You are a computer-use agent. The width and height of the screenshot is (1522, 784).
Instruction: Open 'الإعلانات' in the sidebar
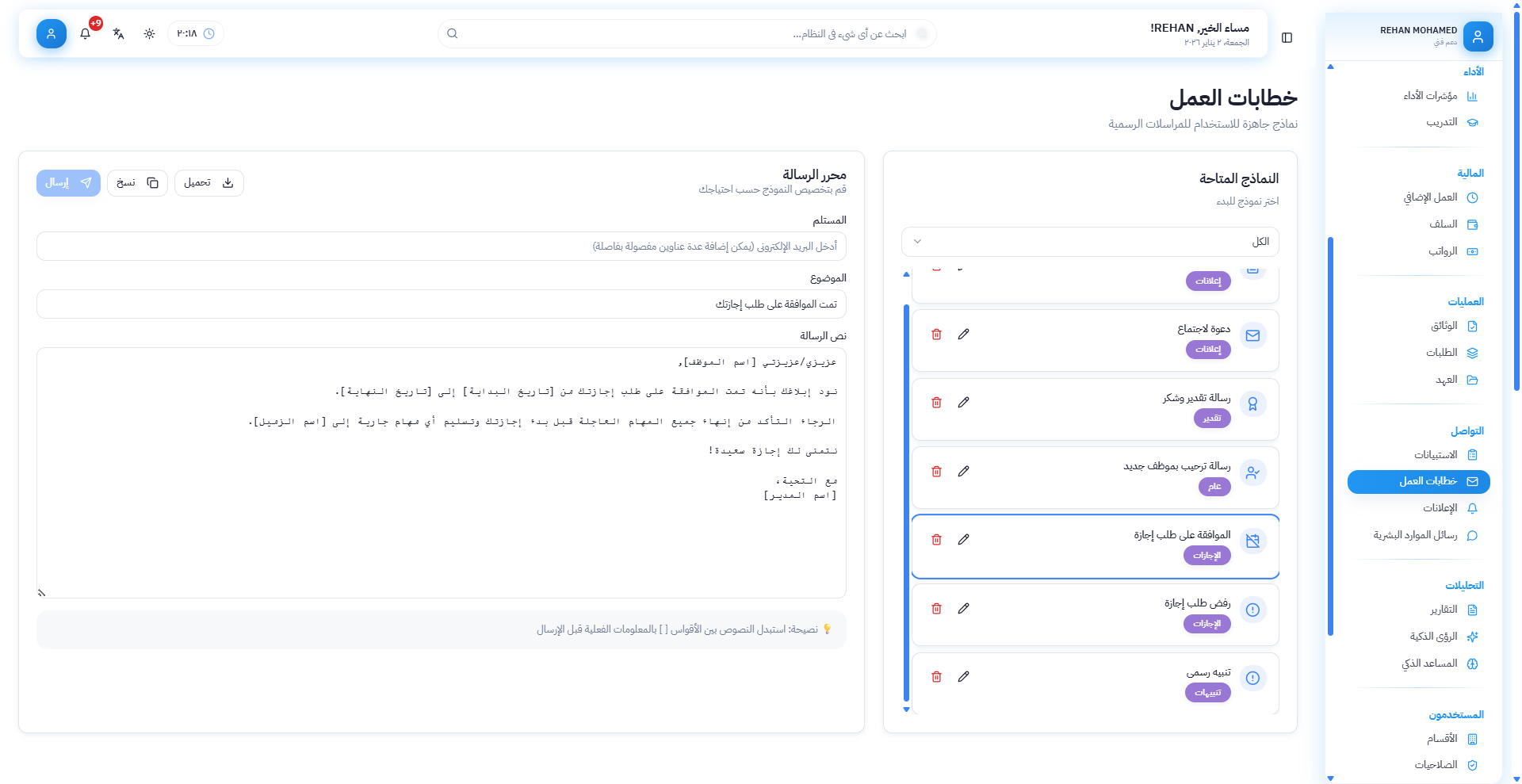click(x=1440, y=508)
